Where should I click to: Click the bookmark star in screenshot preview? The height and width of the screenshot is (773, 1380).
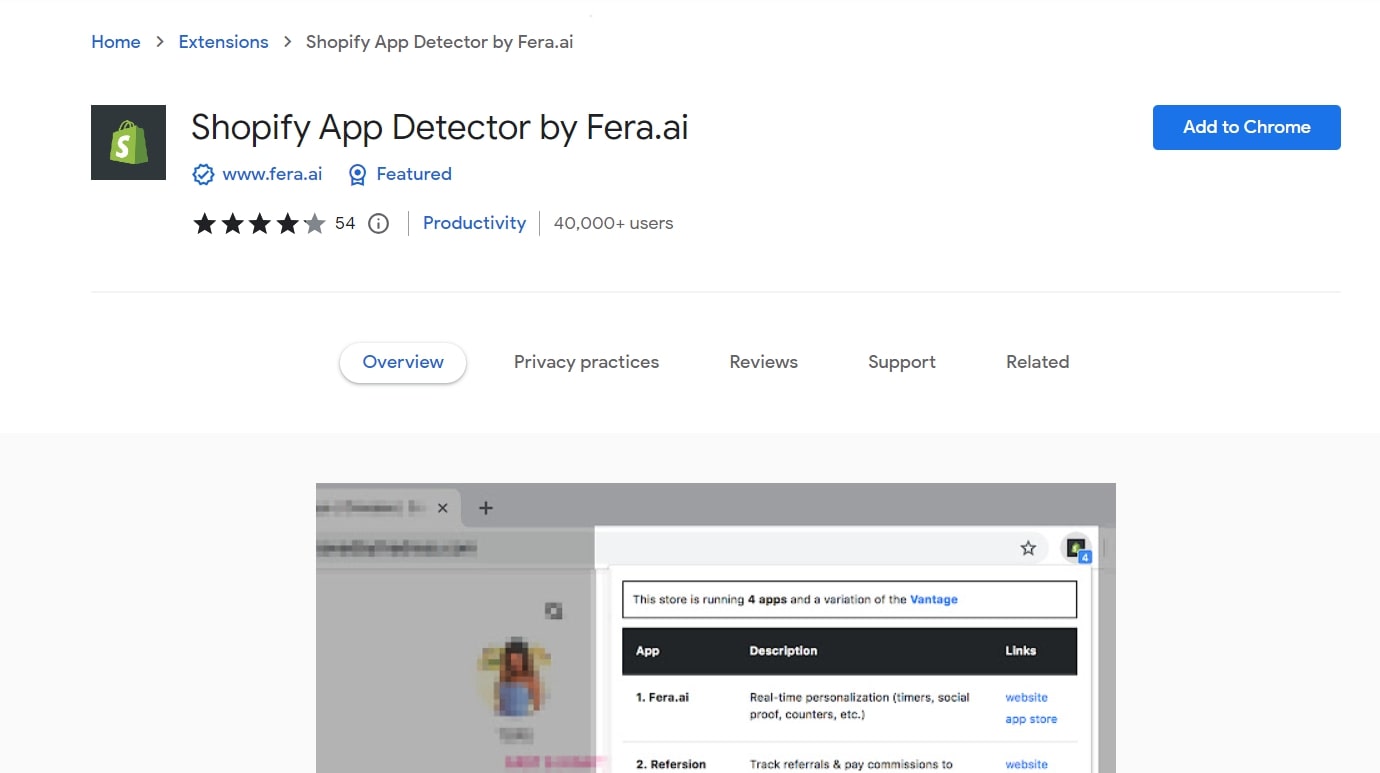click(1028, 548)
